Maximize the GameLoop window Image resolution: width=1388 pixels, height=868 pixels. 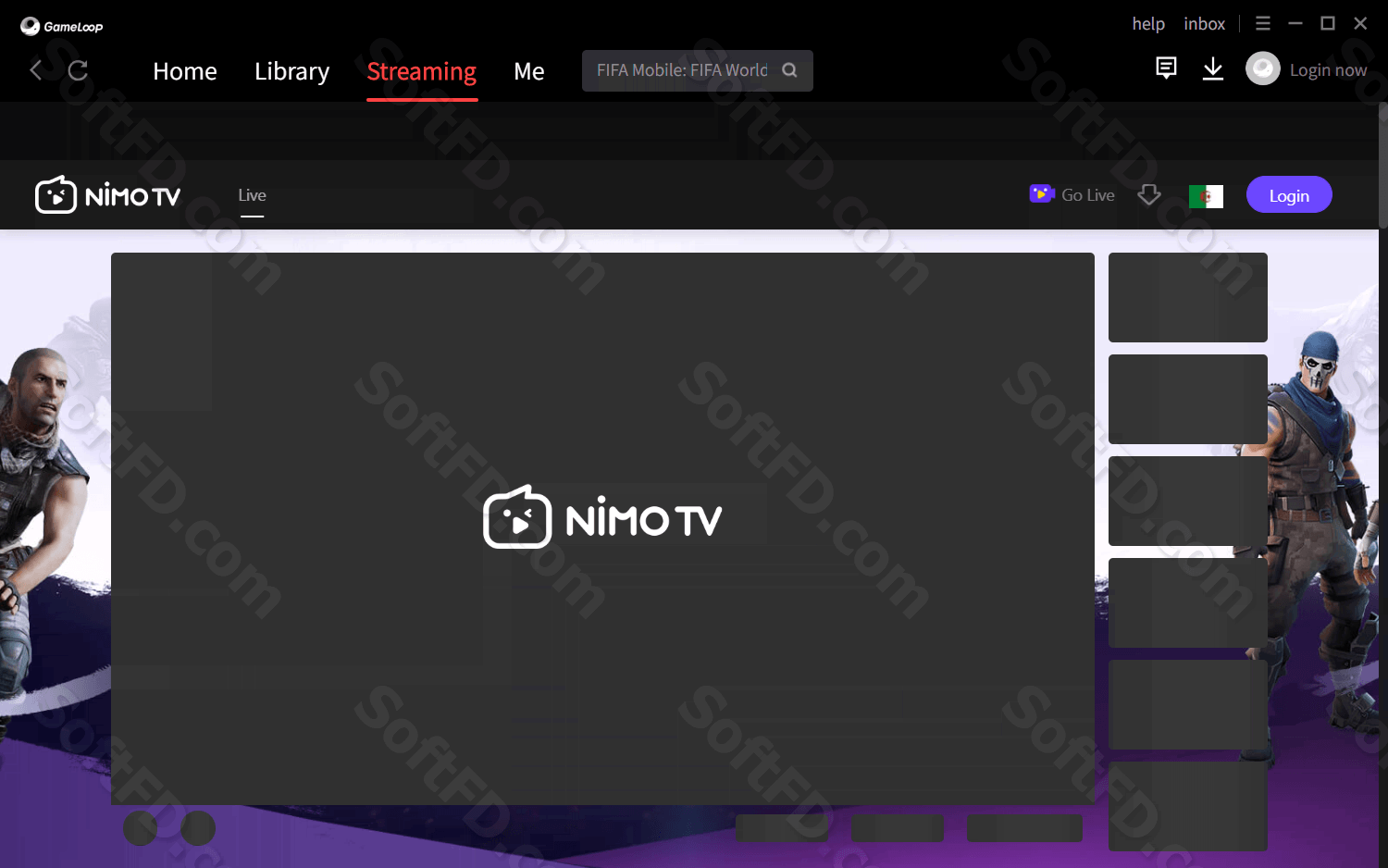click(1328, 23)
